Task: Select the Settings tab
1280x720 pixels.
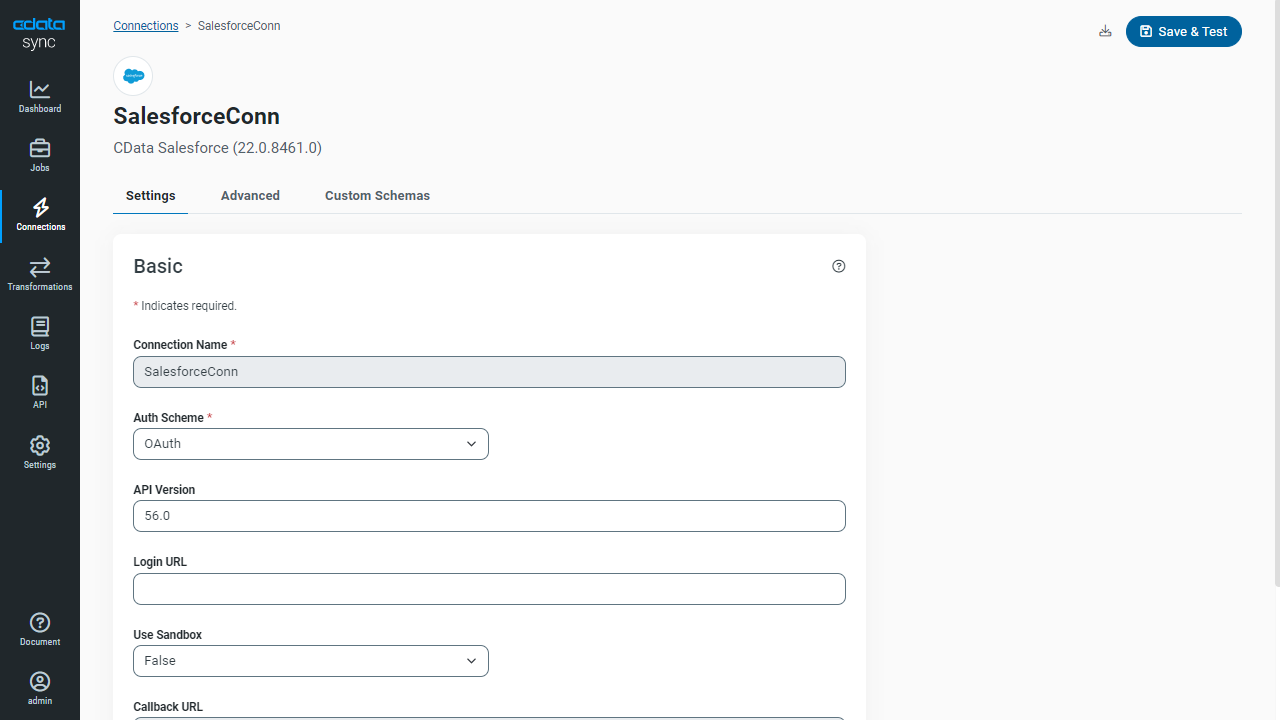Action: coord(151,196)
